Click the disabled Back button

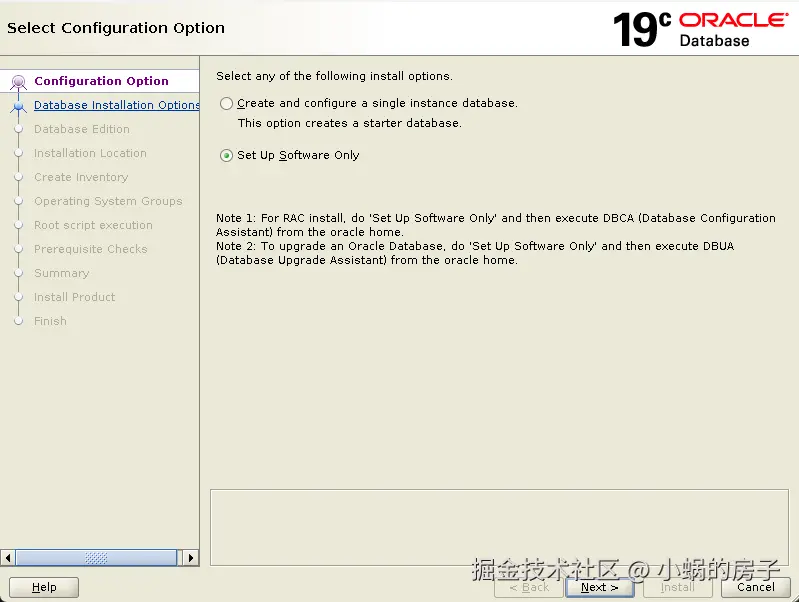pos(529,587)
